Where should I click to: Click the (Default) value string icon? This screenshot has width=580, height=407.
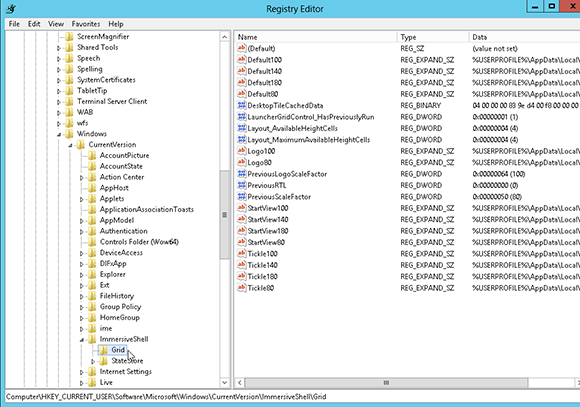point(242,48)
